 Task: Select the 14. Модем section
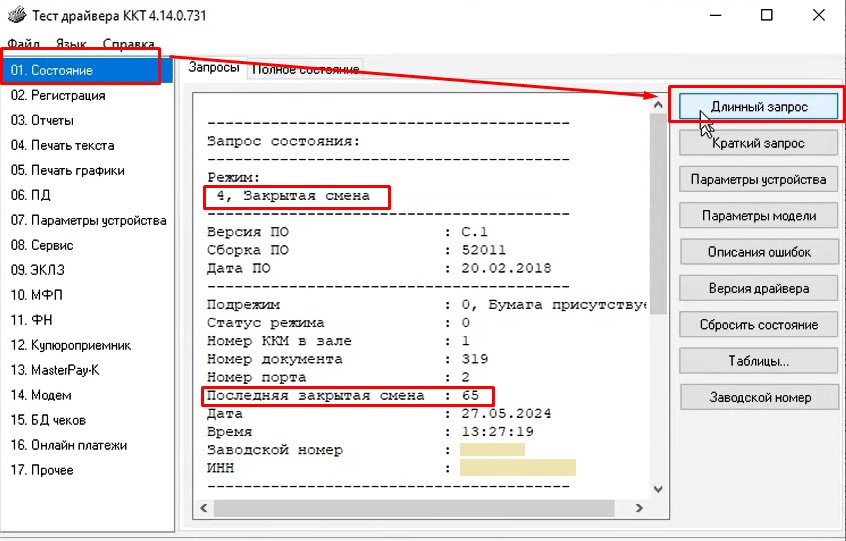pos(87,395)
